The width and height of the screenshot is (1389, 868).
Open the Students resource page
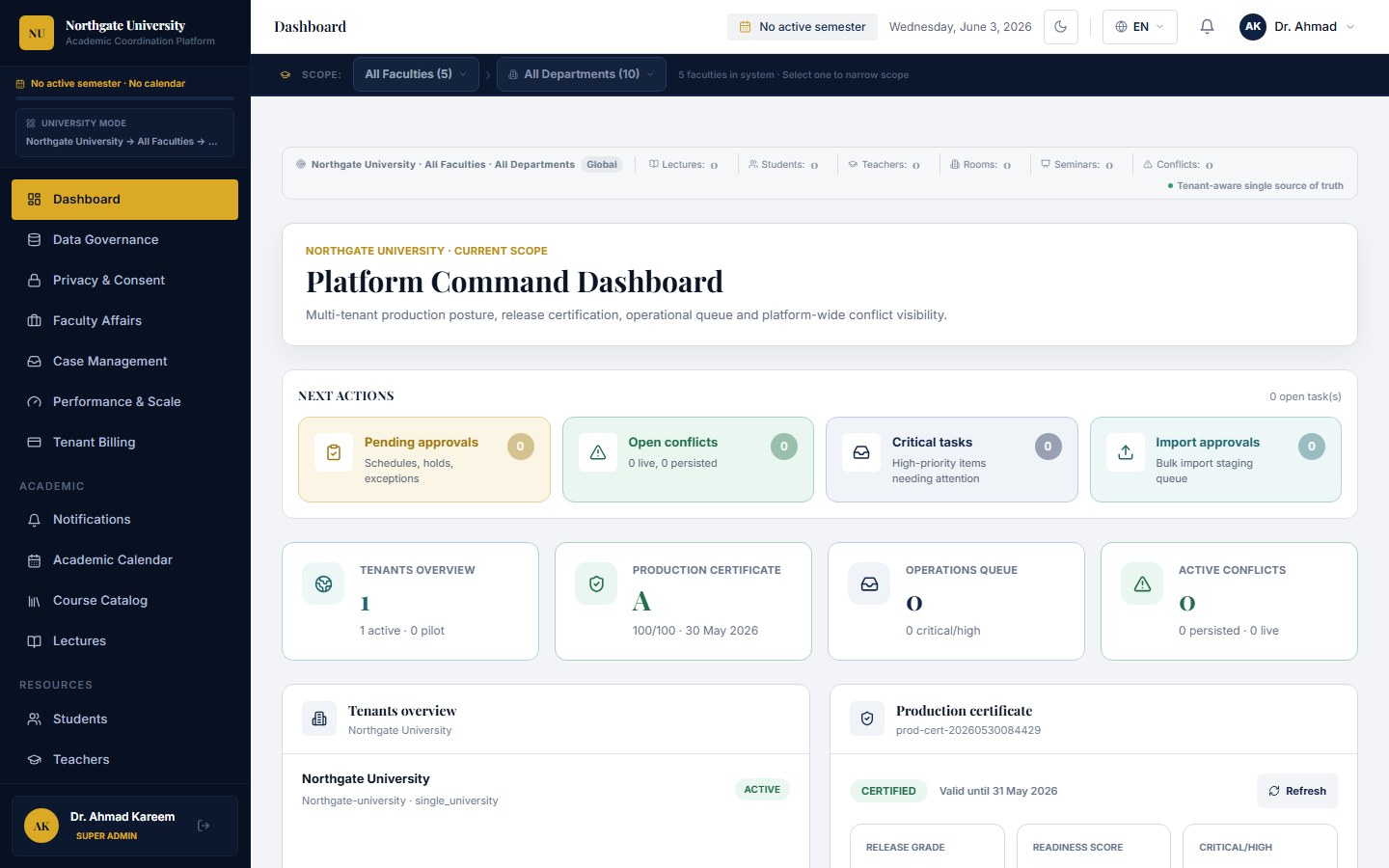click(124, 719)
